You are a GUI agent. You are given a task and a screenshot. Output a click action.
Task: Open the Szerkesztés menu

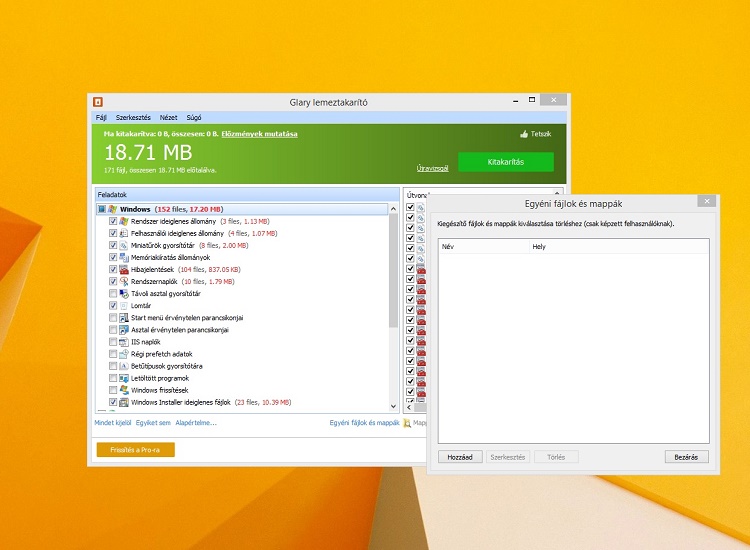point(133,117)
